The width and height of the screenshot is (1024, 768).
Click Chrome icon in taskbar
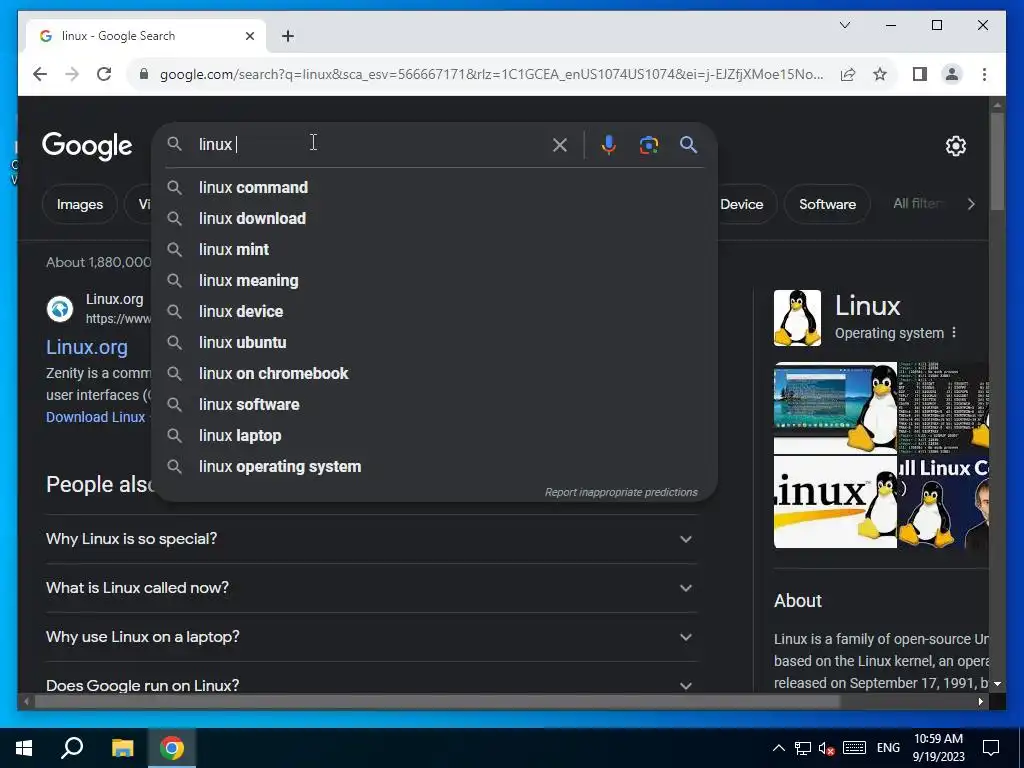(172, 748)
